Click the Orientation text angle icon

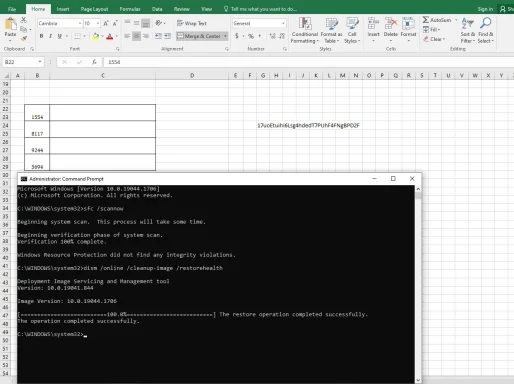(x=159, y=23)
